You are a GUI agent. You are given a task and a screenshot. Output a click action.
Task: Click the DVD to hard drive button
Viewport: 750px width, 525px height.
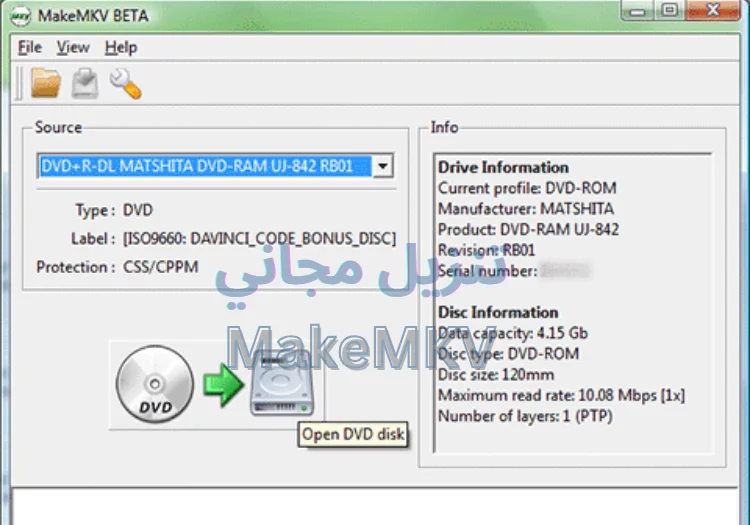[216, 384]
